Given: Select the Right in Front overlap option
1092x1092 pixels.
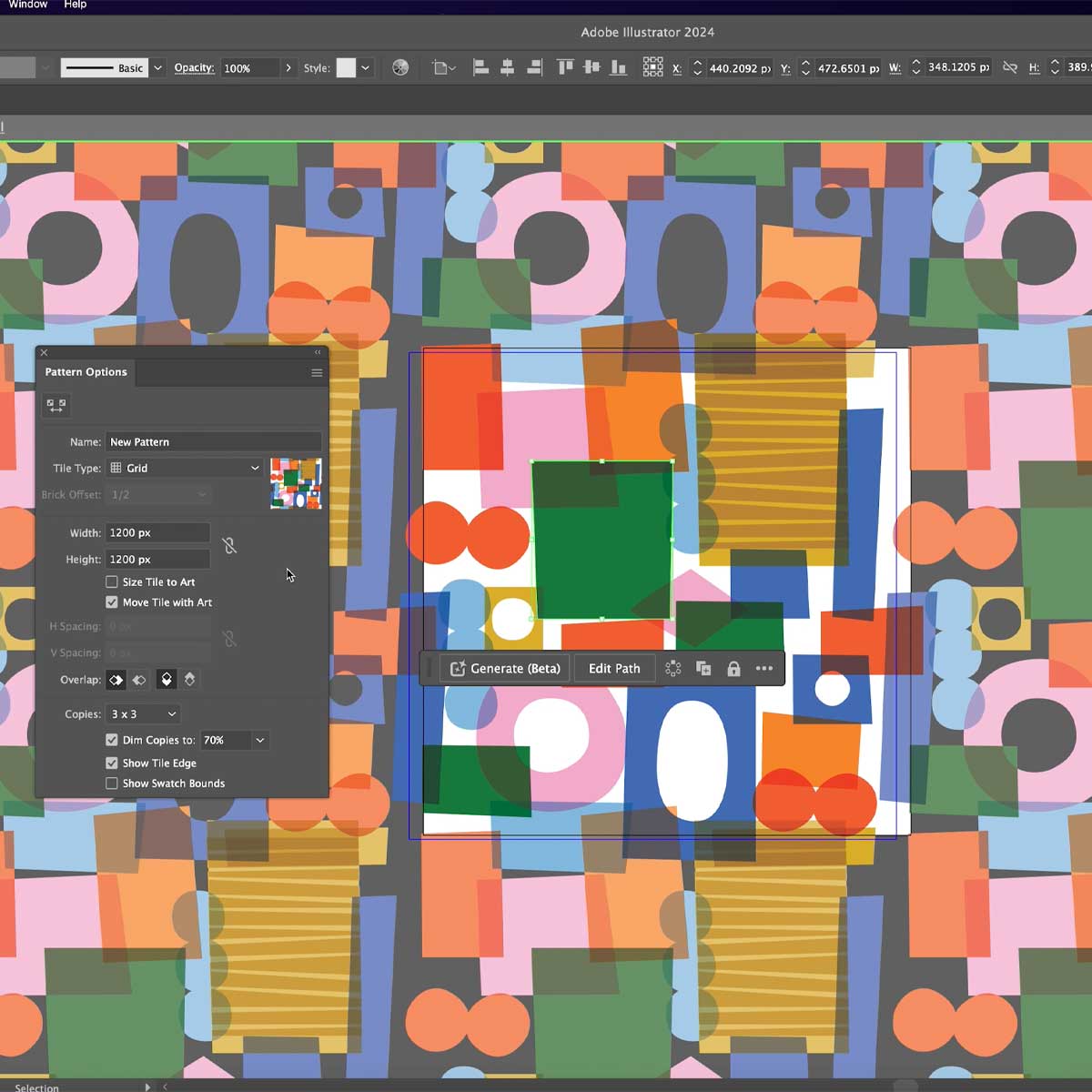Looking at the screenshot, I should tap(138, 680).
